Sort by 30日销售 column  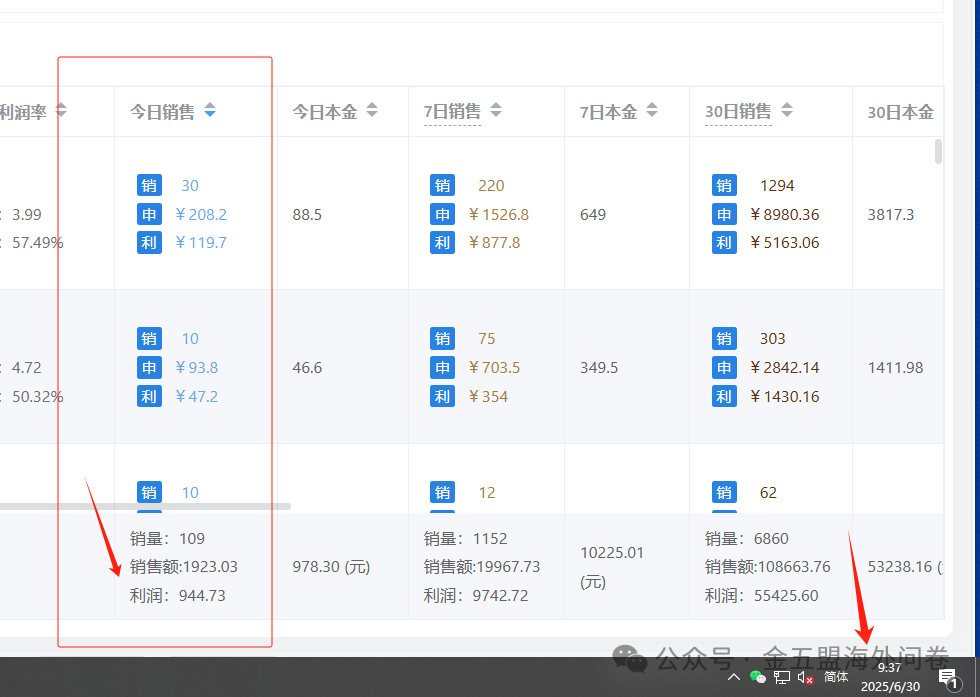(x=787, y=110)
